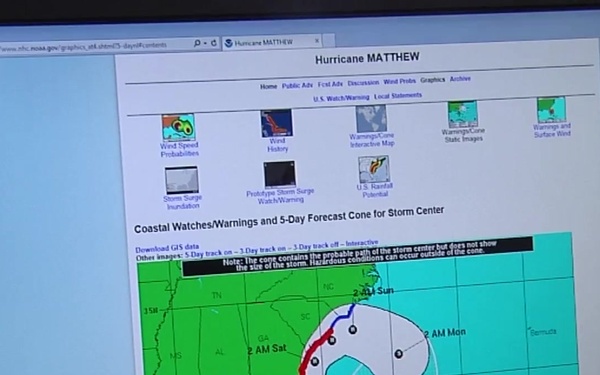Click the Coastal Watches/Warnings section heading

click(289, 220)
